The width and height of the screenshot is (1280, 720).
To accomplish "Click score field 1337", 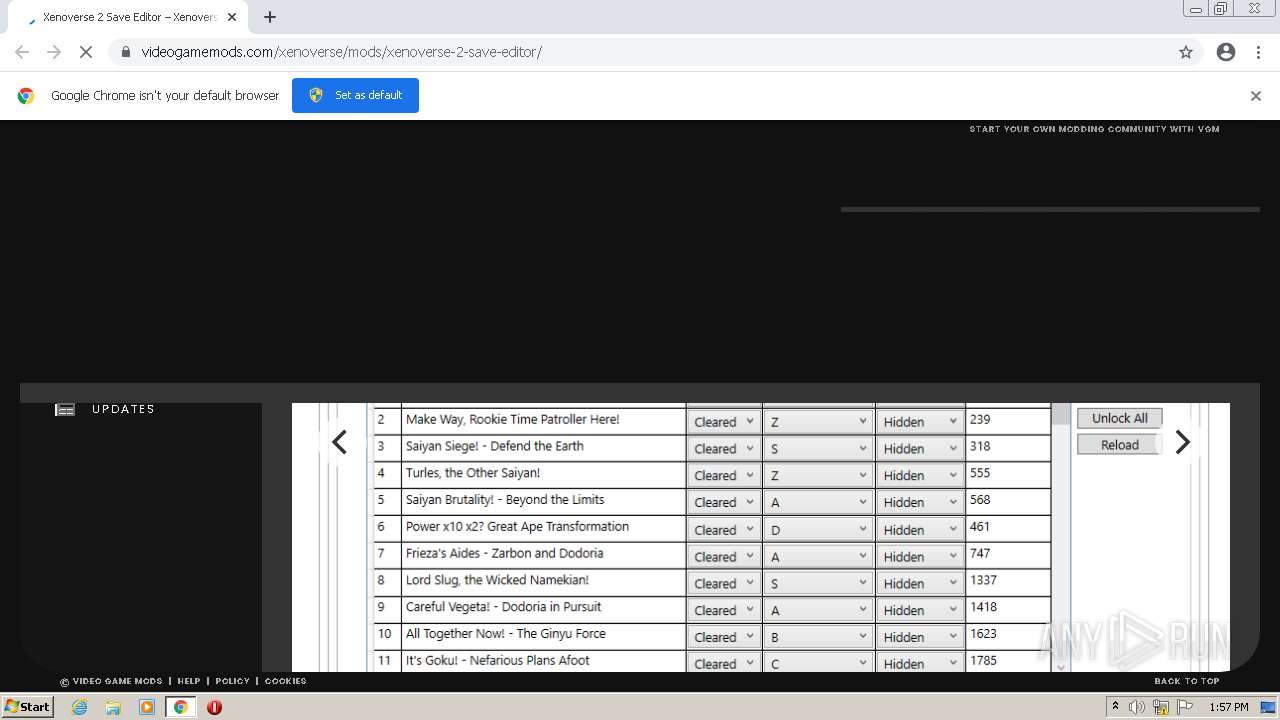I will point(1008,582).
